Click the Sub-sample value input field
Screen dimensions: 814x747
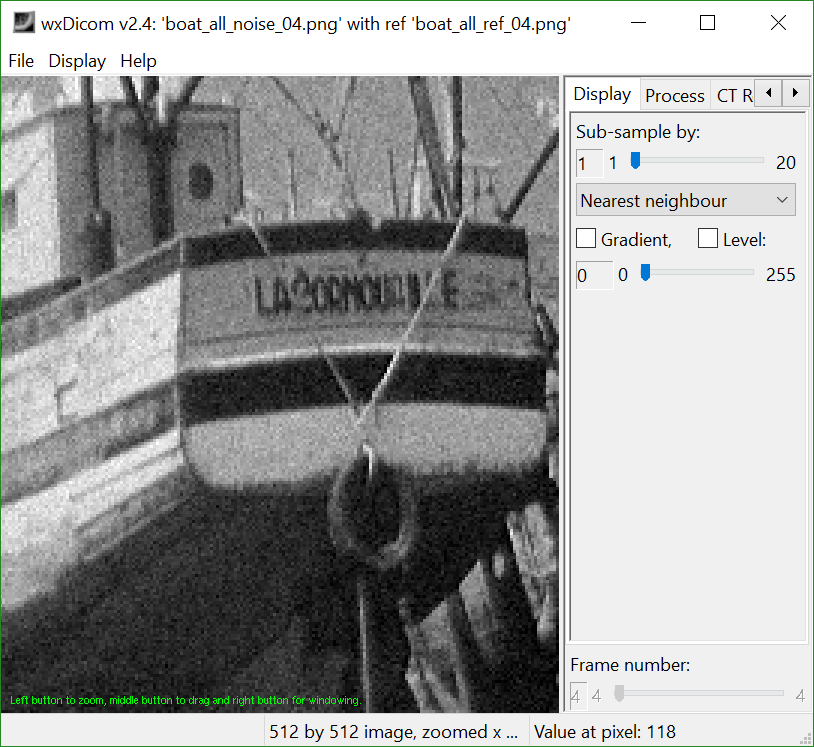(589, 164)
